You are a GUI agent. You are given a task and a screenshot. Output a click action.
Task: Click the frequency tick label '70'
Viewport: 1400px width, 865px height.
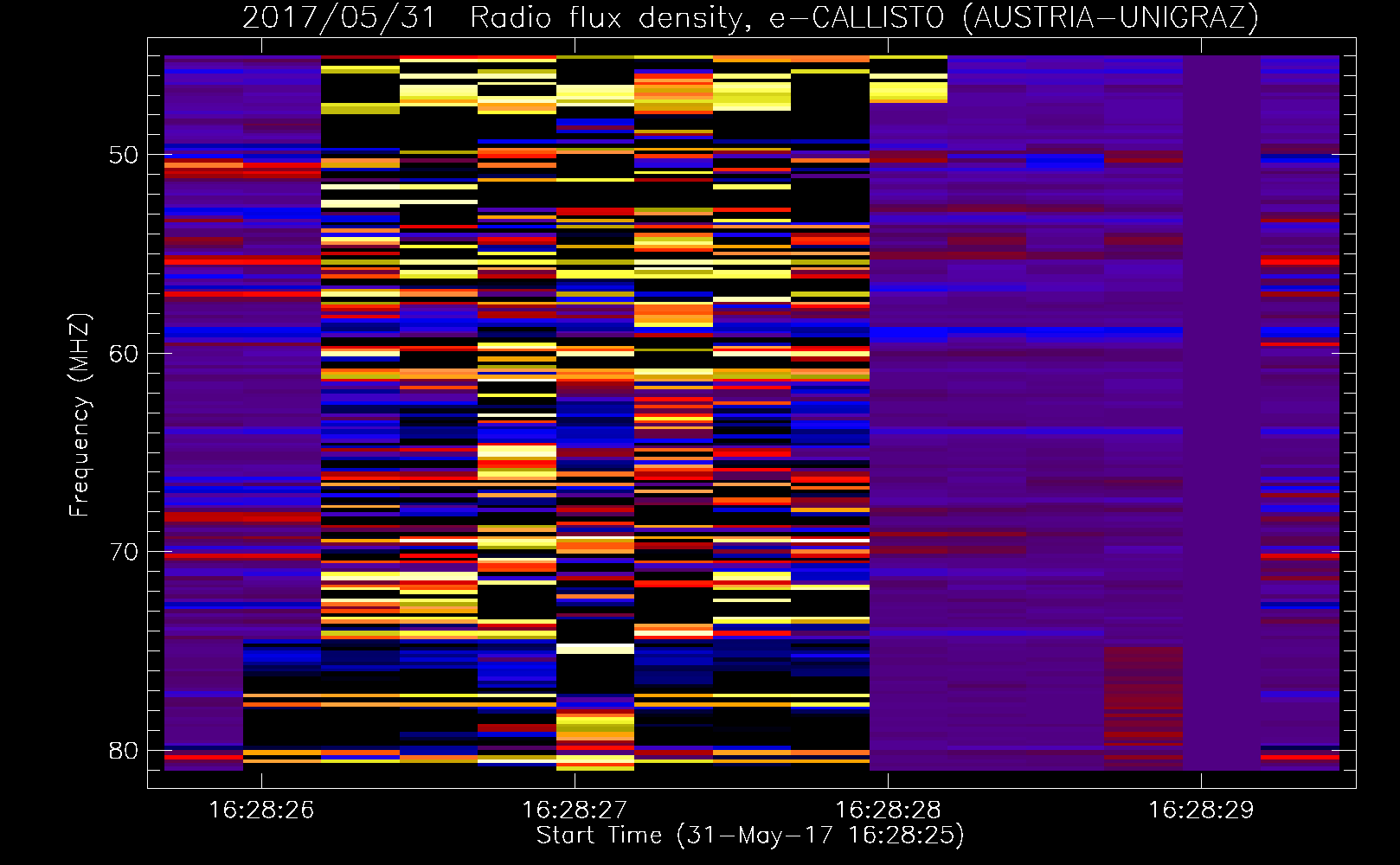click(124, 552)
